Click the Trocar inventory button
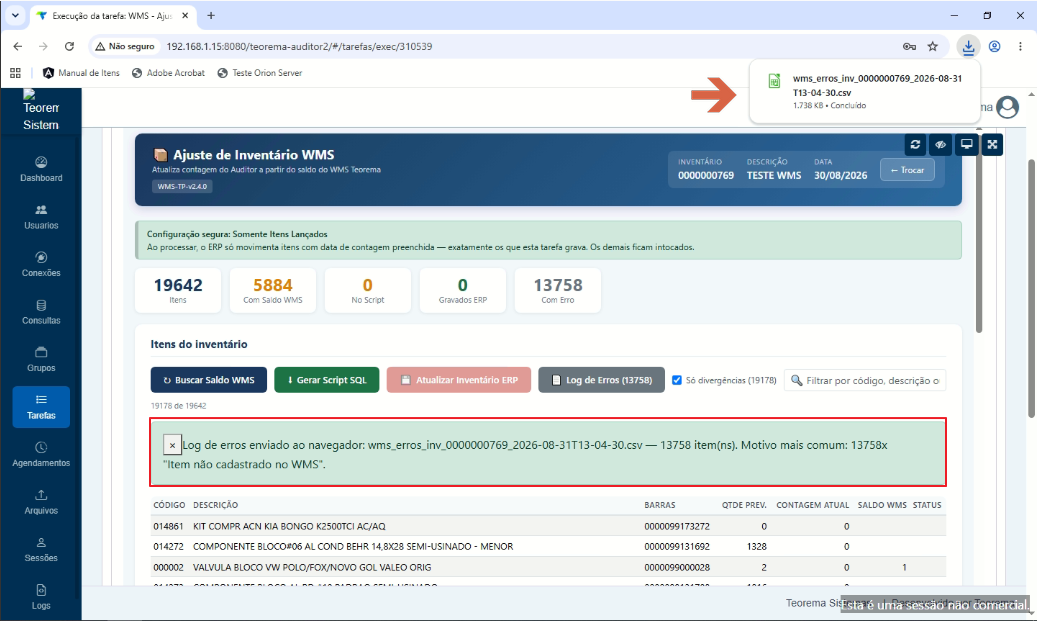Viewport: 1037px width, 621px height. 907,170
